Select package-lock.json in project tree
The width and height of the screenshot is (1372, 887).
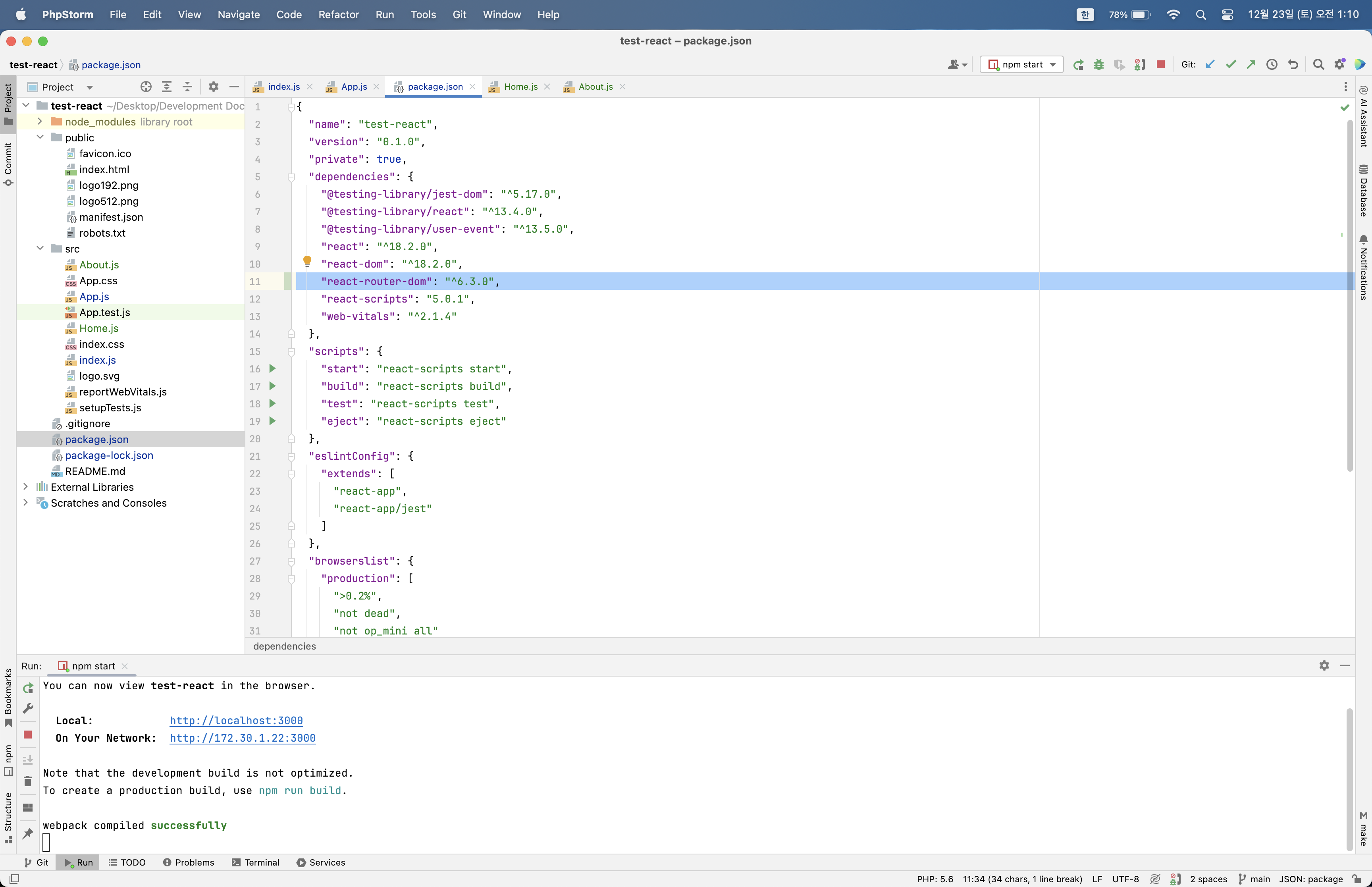(109, 455)
